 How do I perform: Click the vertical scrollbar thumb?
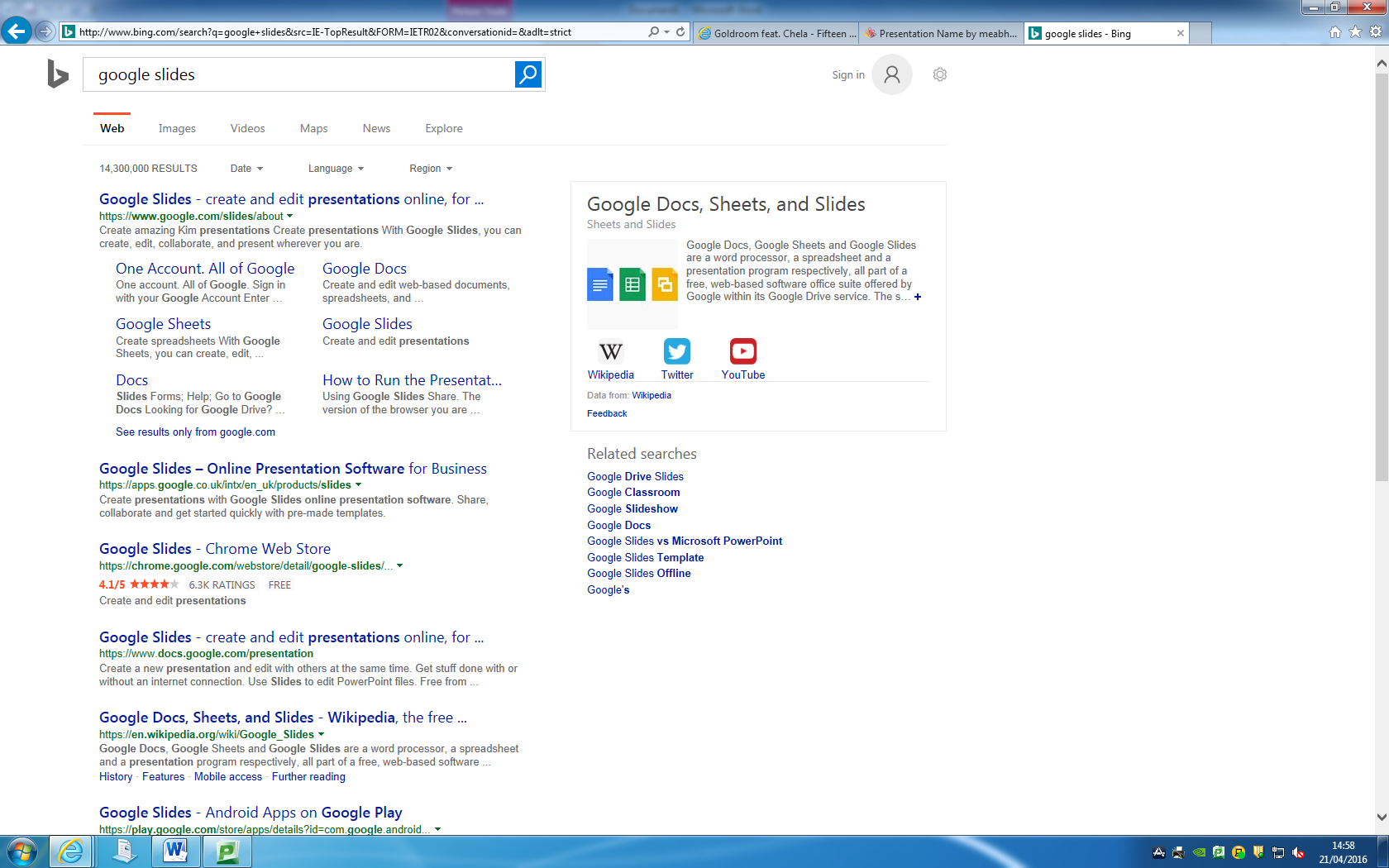pyautogui.click(x=1382, y=277)
